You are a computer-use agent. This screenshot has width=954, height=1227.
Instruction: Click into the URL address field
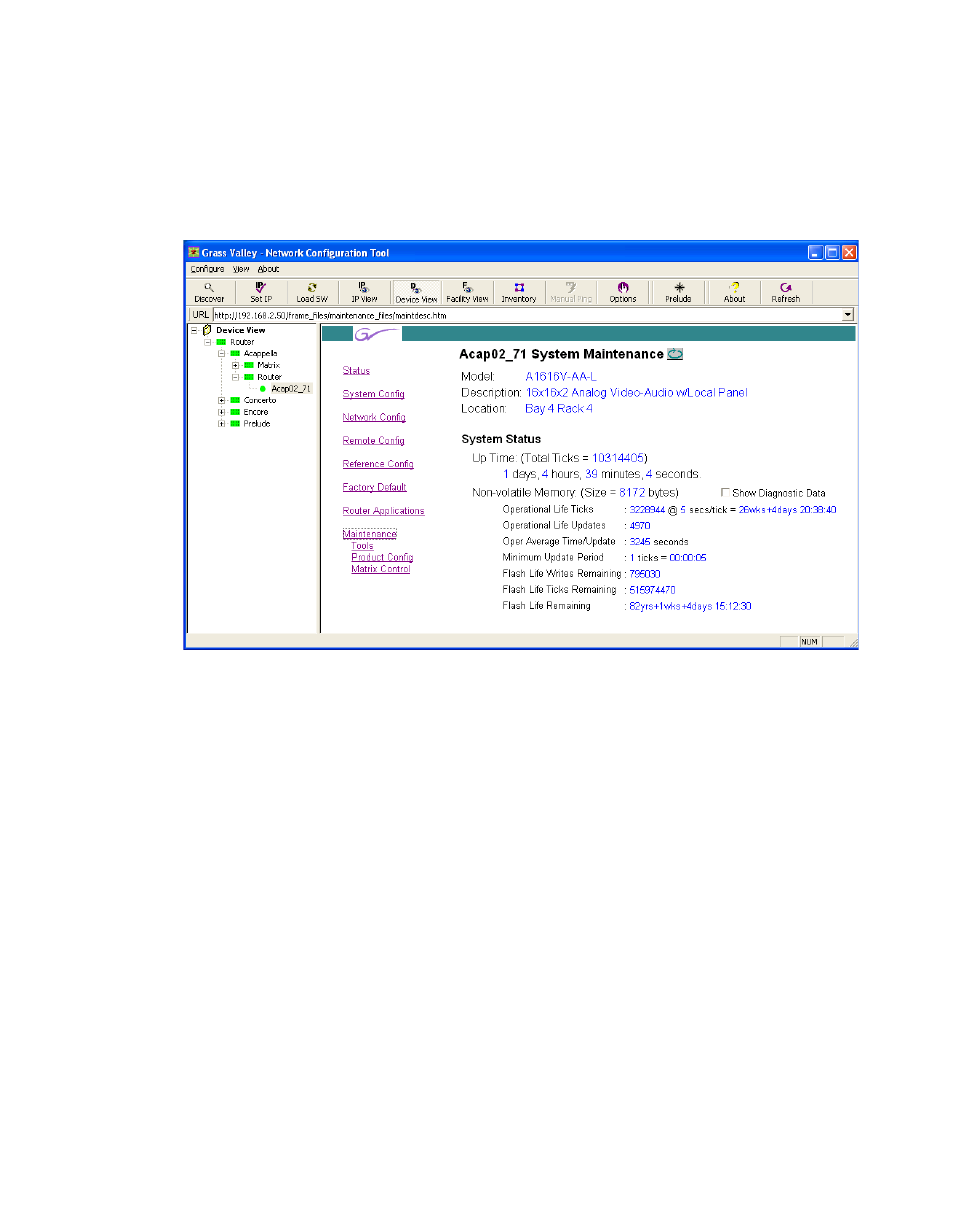[x=527, y=314]
